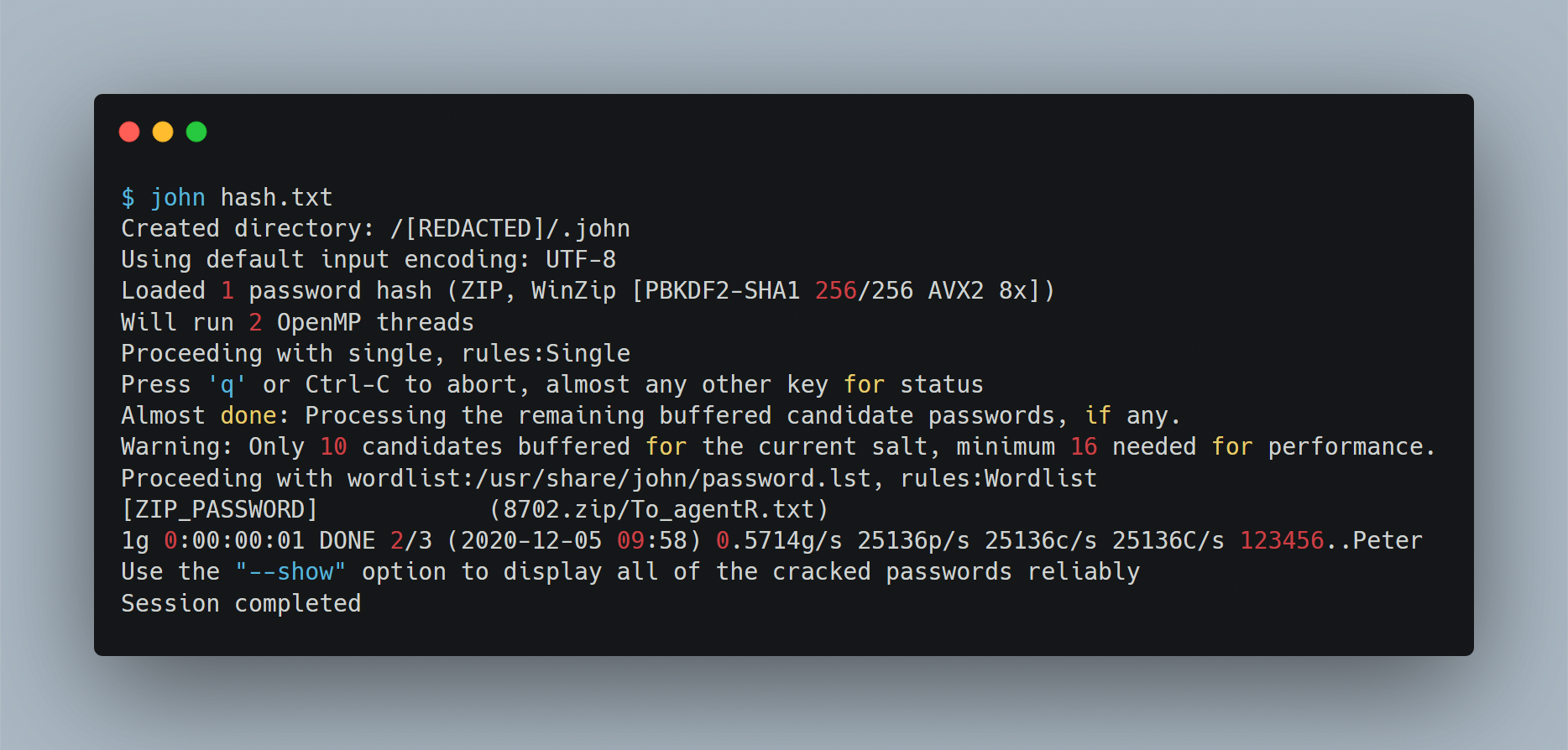Click the blue 'john' command word
1568x750 pixels.
point(177,198)
